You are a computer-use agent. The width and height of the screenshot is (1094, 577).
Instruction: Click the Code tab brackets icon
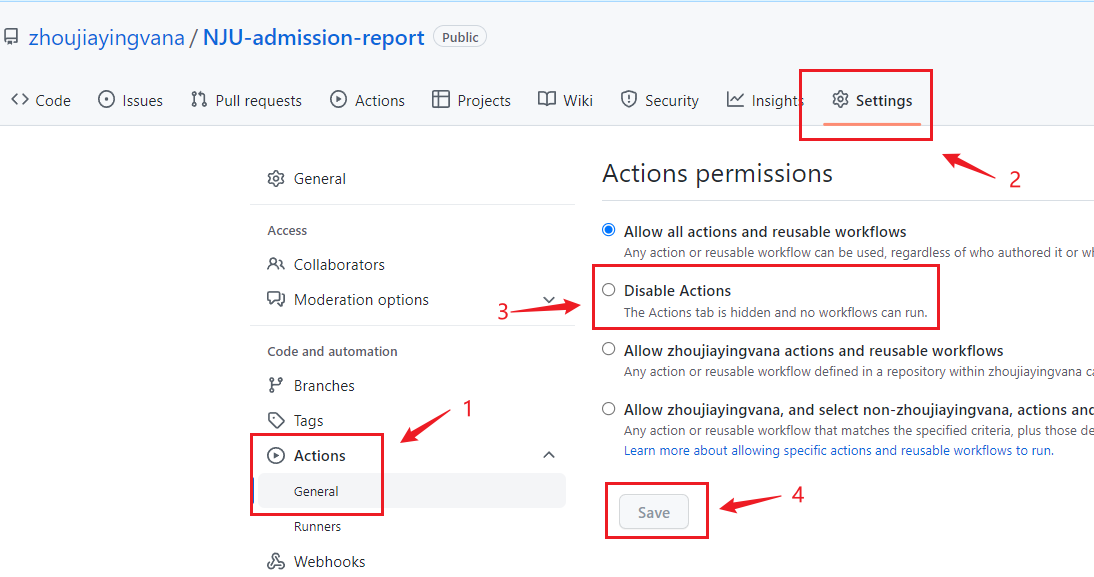click(20, 100)
